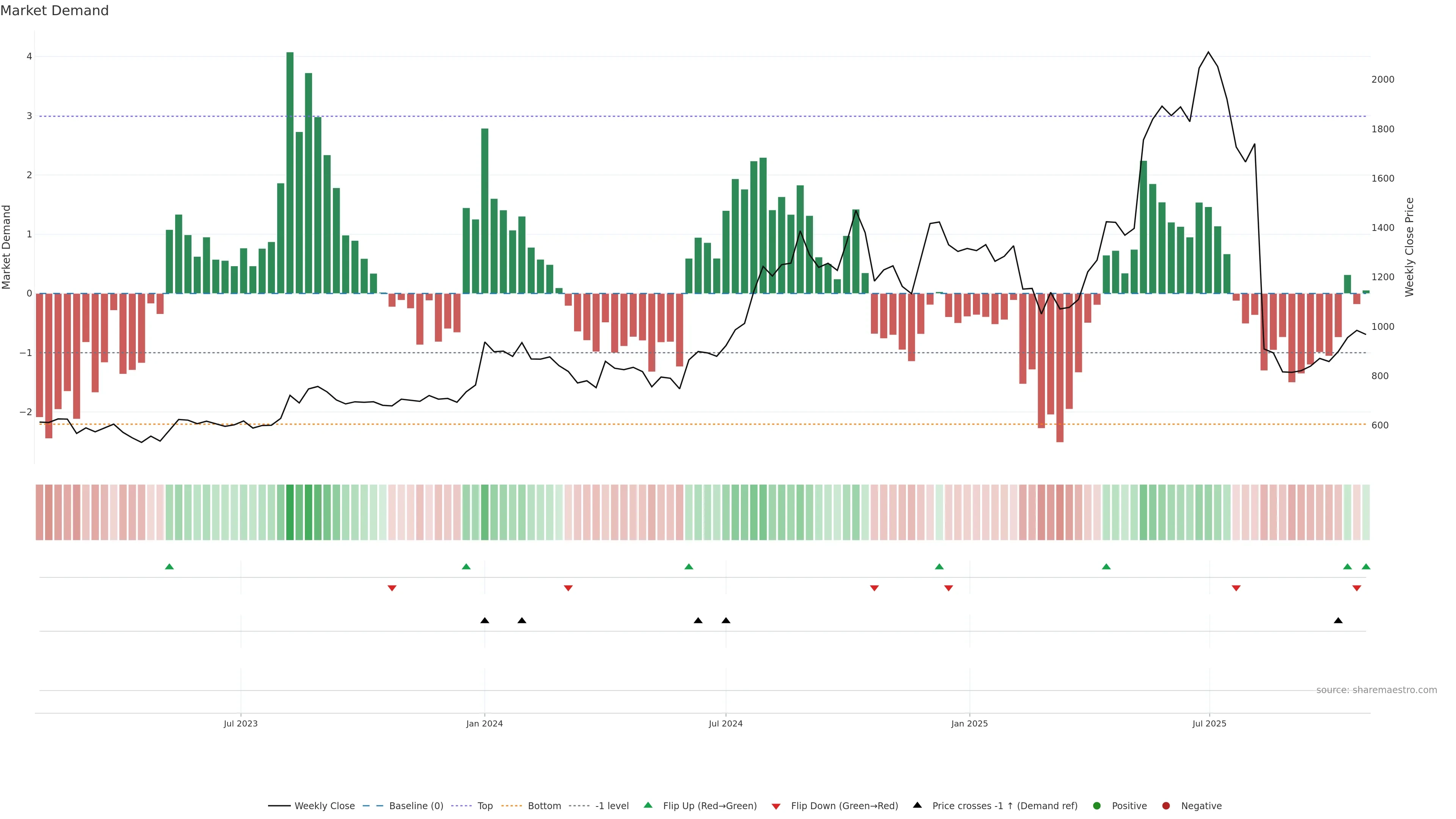Click the darkest green heatmap strip cell
Viewport: 1456px width, 819px height.
[x=290, y=512]
